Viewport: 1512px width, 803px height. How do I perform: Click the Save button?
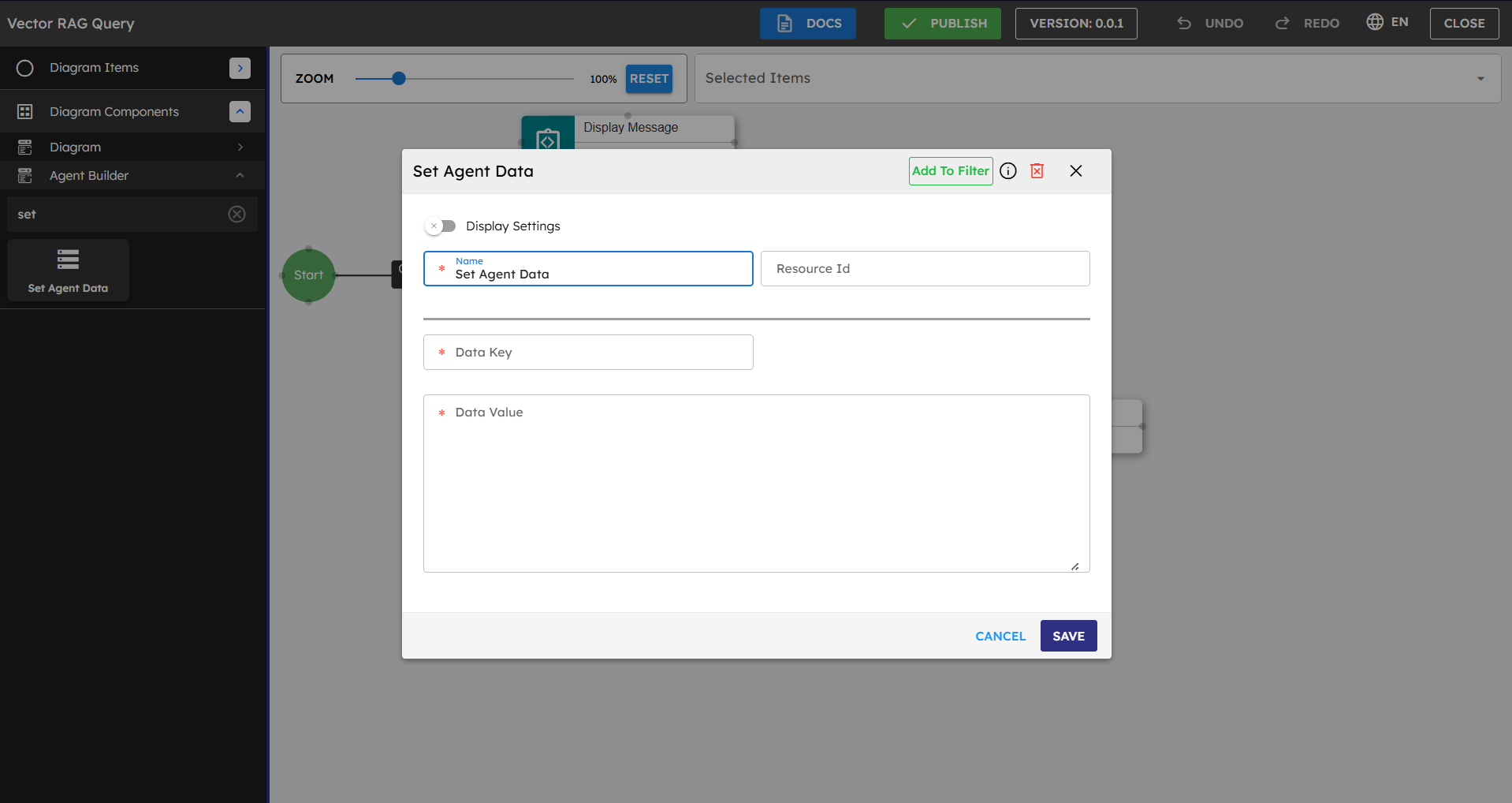[1068, 636]
